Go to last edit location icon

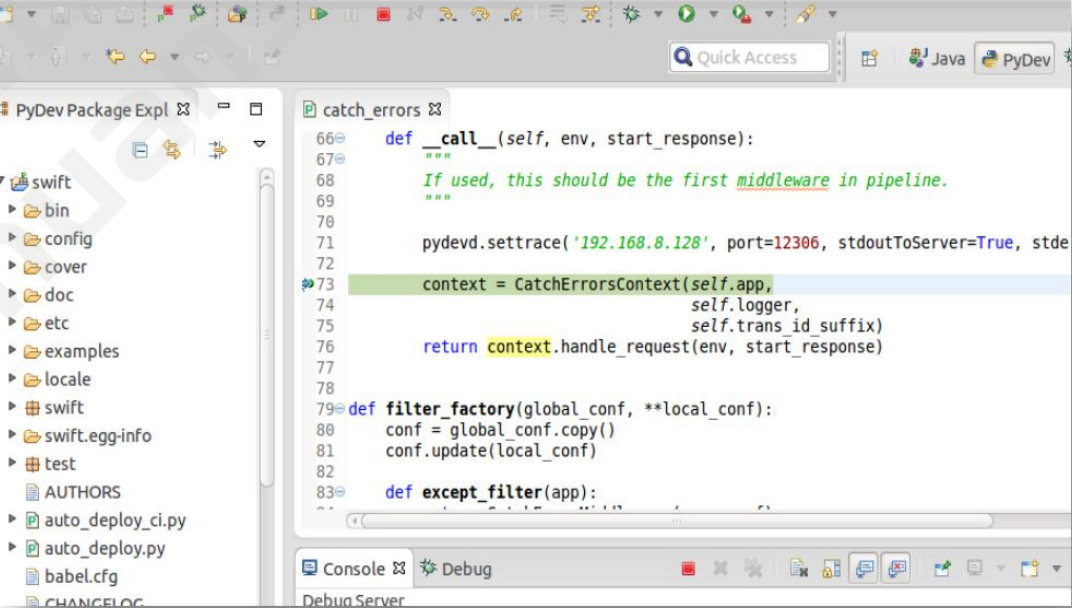click(115, 56)
